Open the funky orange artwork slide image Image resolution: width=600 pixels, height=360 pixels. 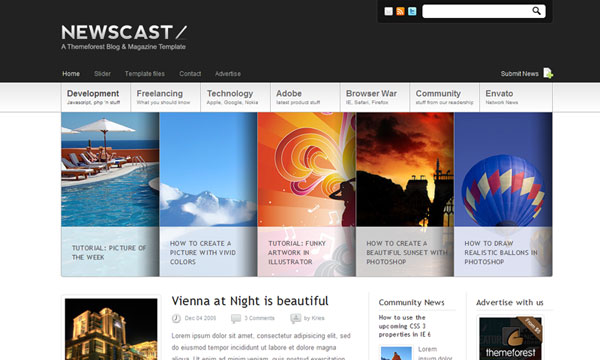click(307, 169)
